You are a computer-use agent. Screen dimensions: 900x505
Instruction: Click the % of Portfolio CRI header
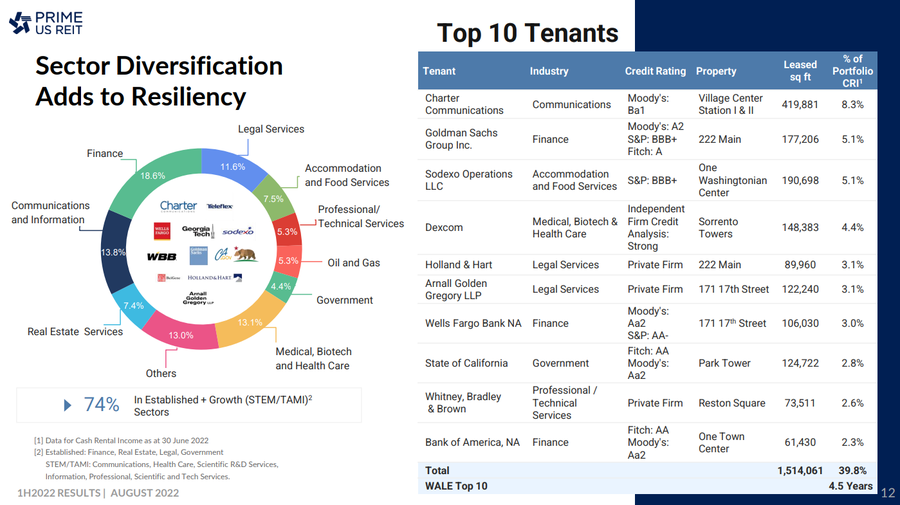pos(852,71)
